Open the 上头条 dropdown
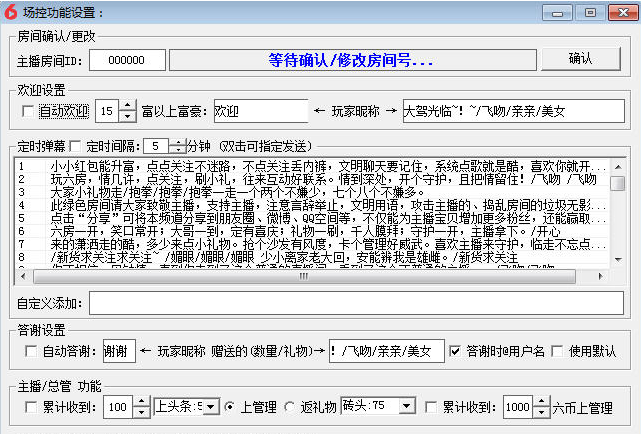 (x=211, y=407)
